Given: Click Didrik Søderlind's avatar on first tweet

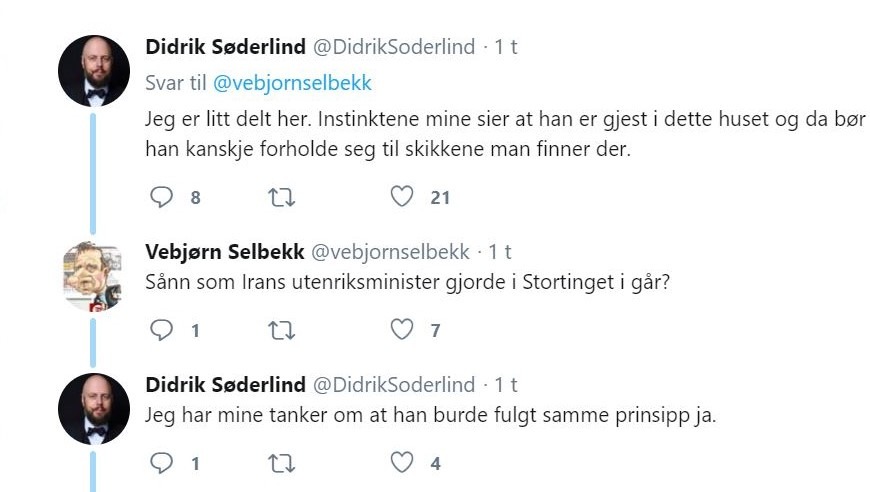Looking at the screenshot, I should point(95,71).
